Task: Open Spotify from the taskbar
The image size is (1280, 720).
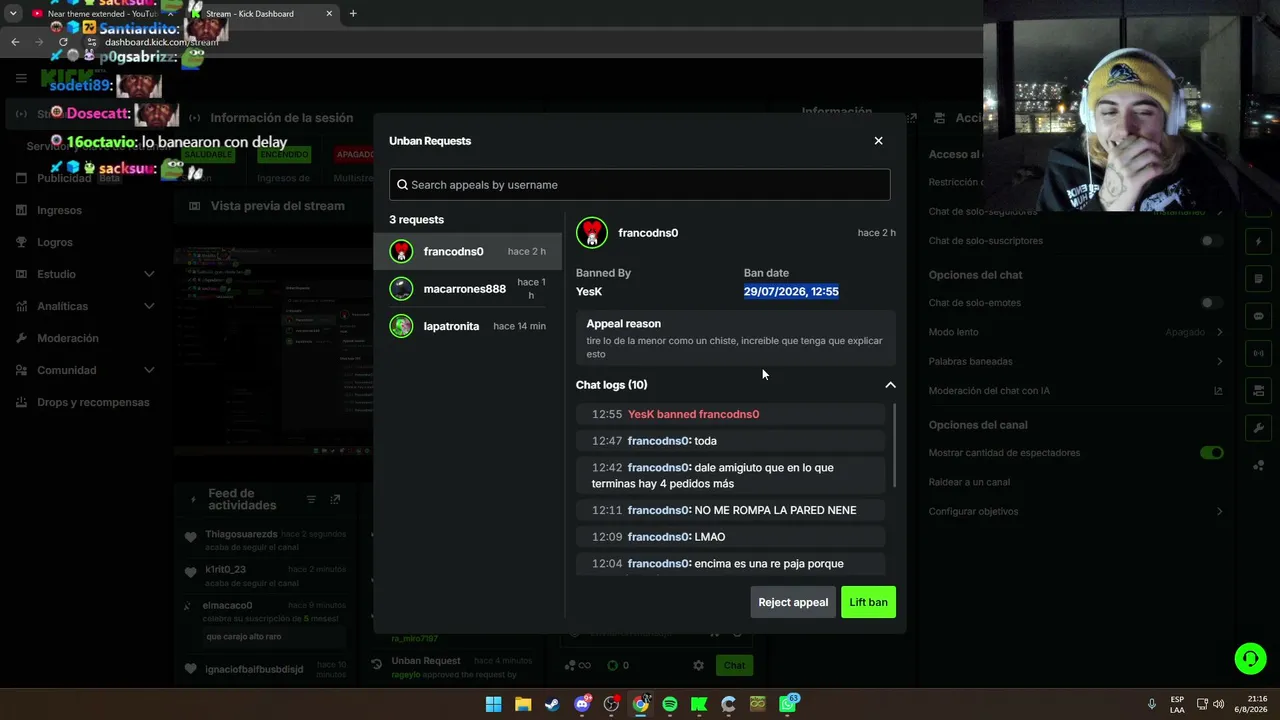Action: [670, 704]
